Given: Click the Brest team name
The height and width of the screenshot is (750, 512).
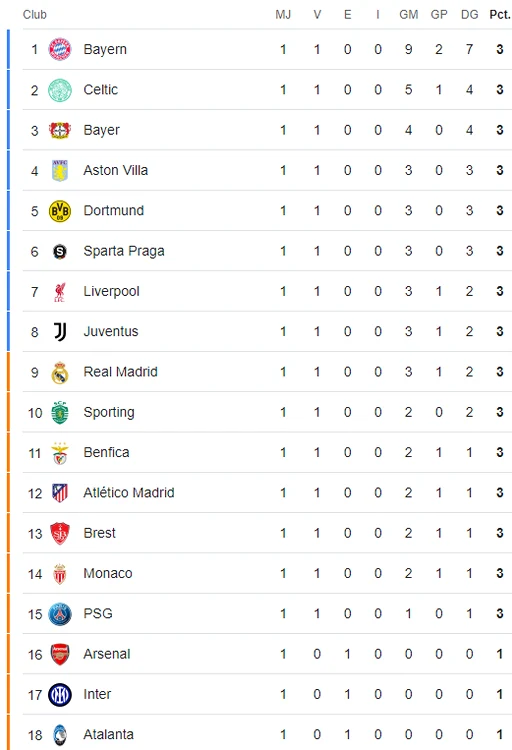Looking at the screenshot, I should tap(100, 533).
